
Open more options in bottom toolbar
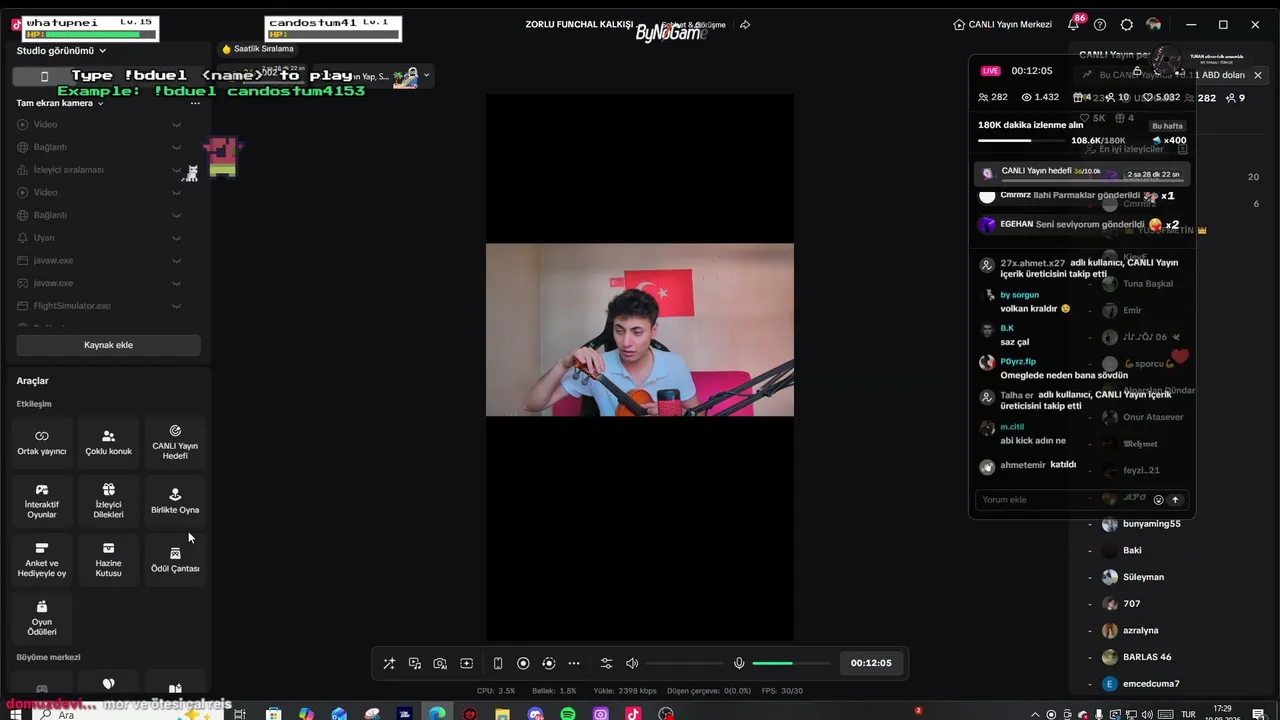pos(574,663)
